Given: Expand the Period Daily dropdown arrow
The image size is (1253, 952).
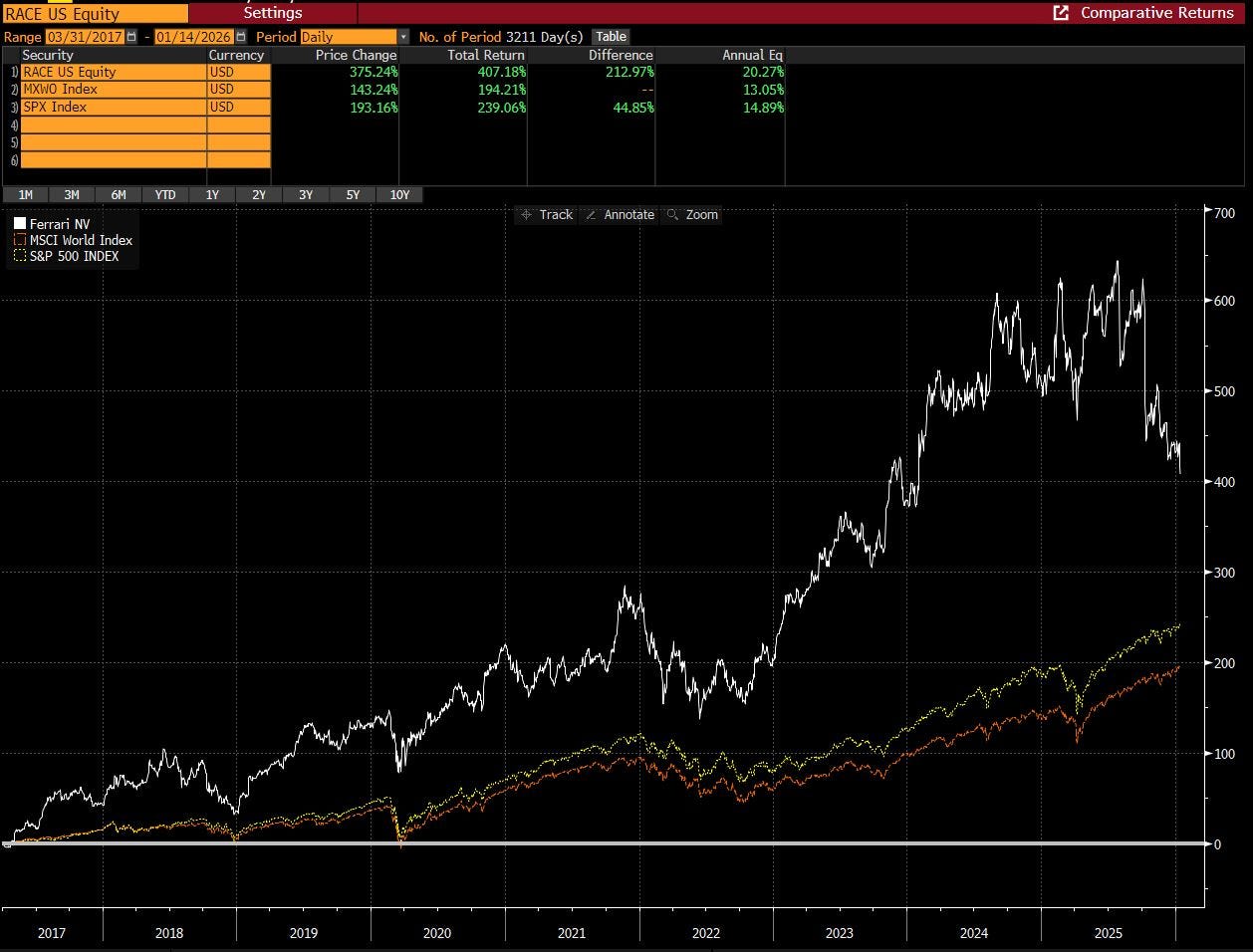Looking at the screenshot, I should (x=403, y=37).
